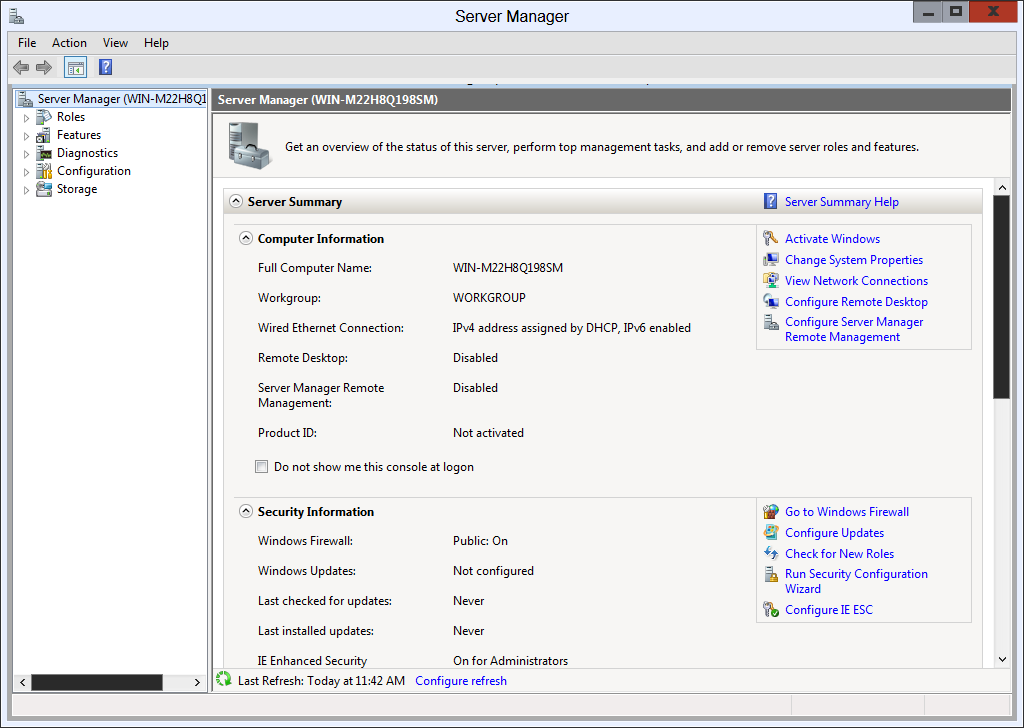The width and height of the screenshot is (1024, 728).
Task: Click the Server Summary Help icon
Action: click(x=770, y=202)
